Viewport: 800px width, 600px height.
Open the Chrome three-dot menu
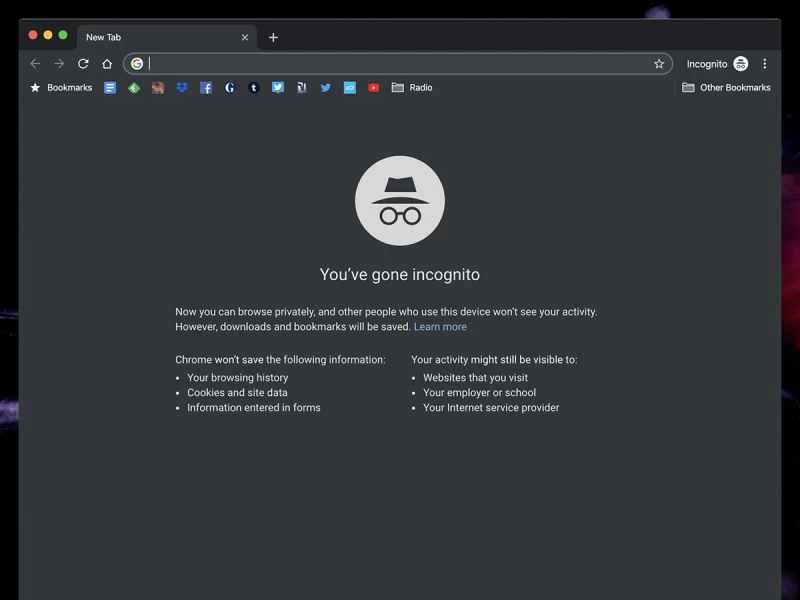[765, 63]
